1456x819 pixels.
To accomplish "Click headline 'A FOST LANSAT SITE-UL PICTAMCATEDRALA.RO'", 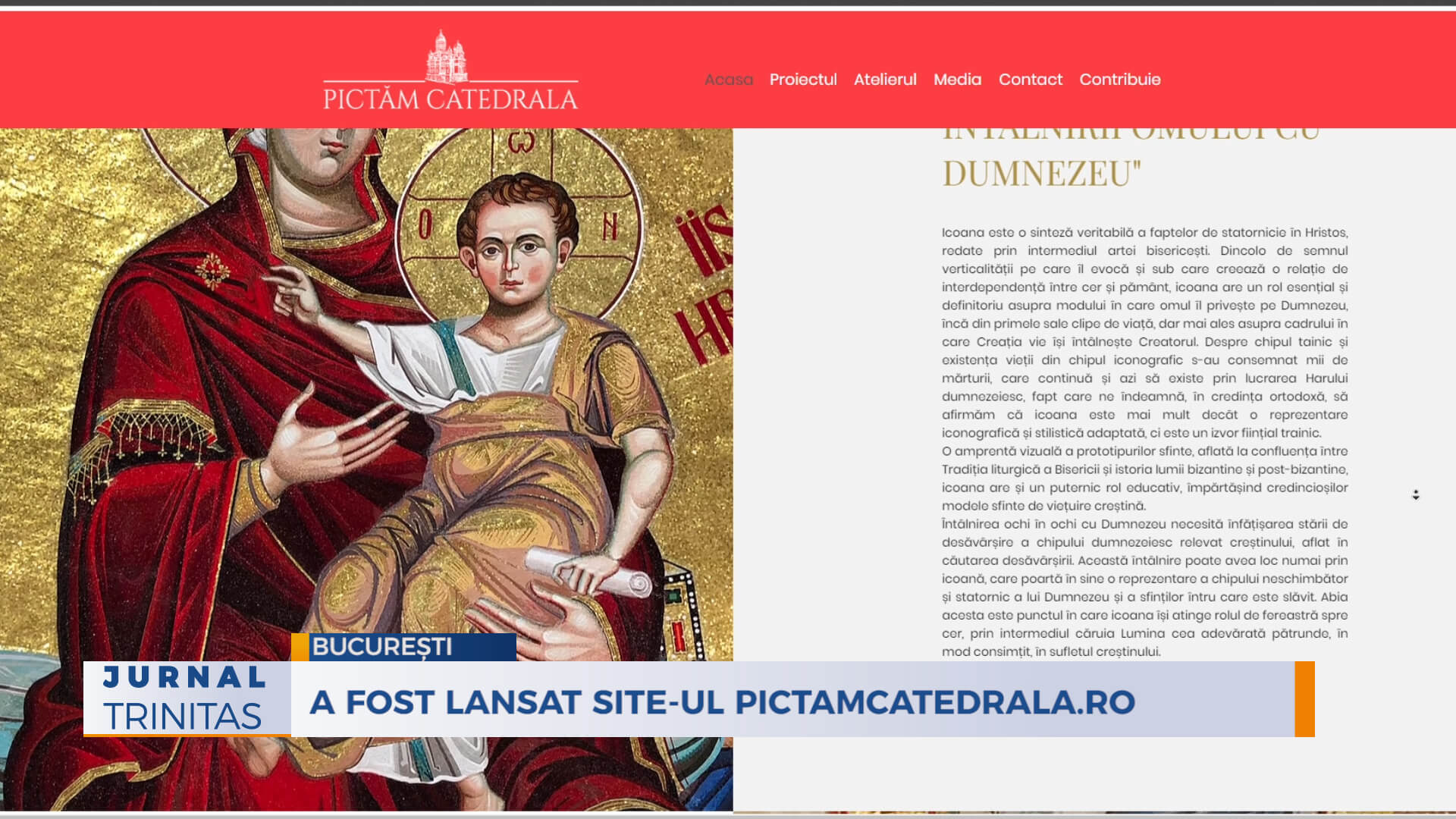I will tap(722, 702).
